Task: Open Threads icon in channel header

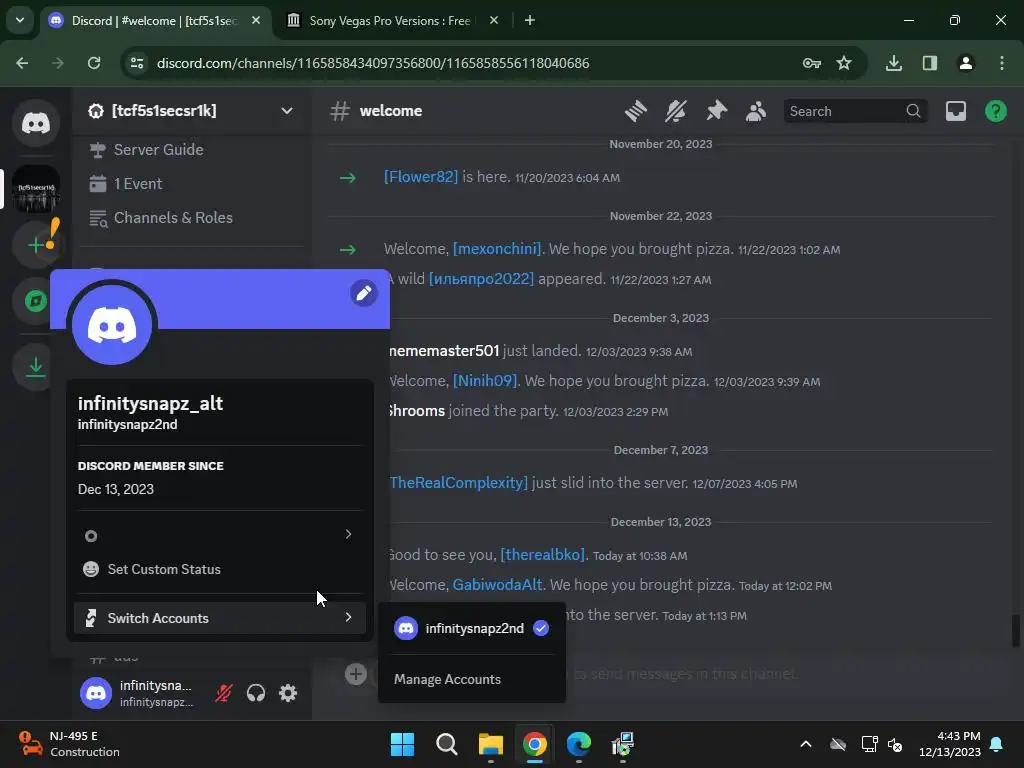Action: (635, 111)
